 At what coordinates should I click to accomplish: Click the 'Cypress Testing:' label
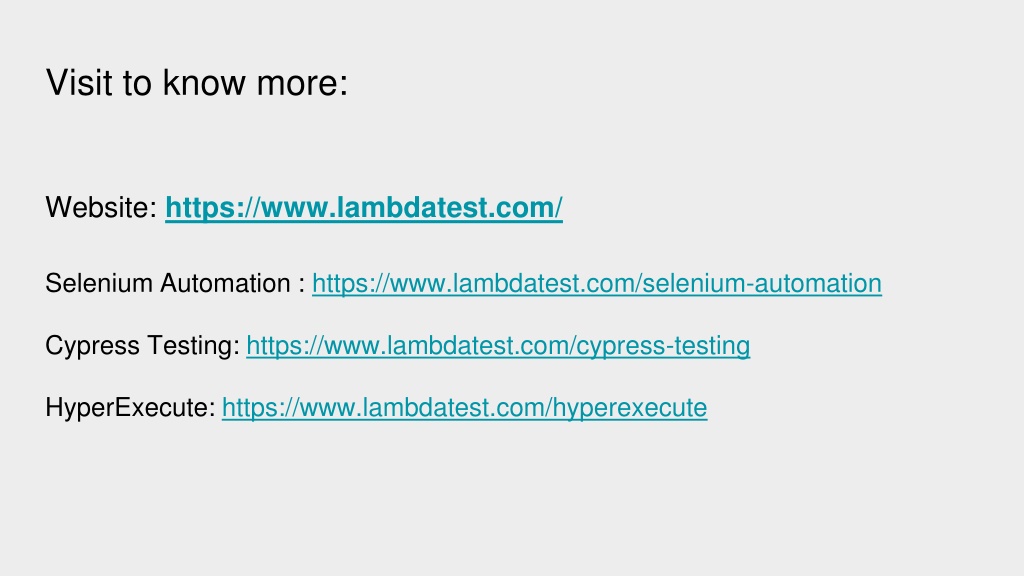point(142,346)
